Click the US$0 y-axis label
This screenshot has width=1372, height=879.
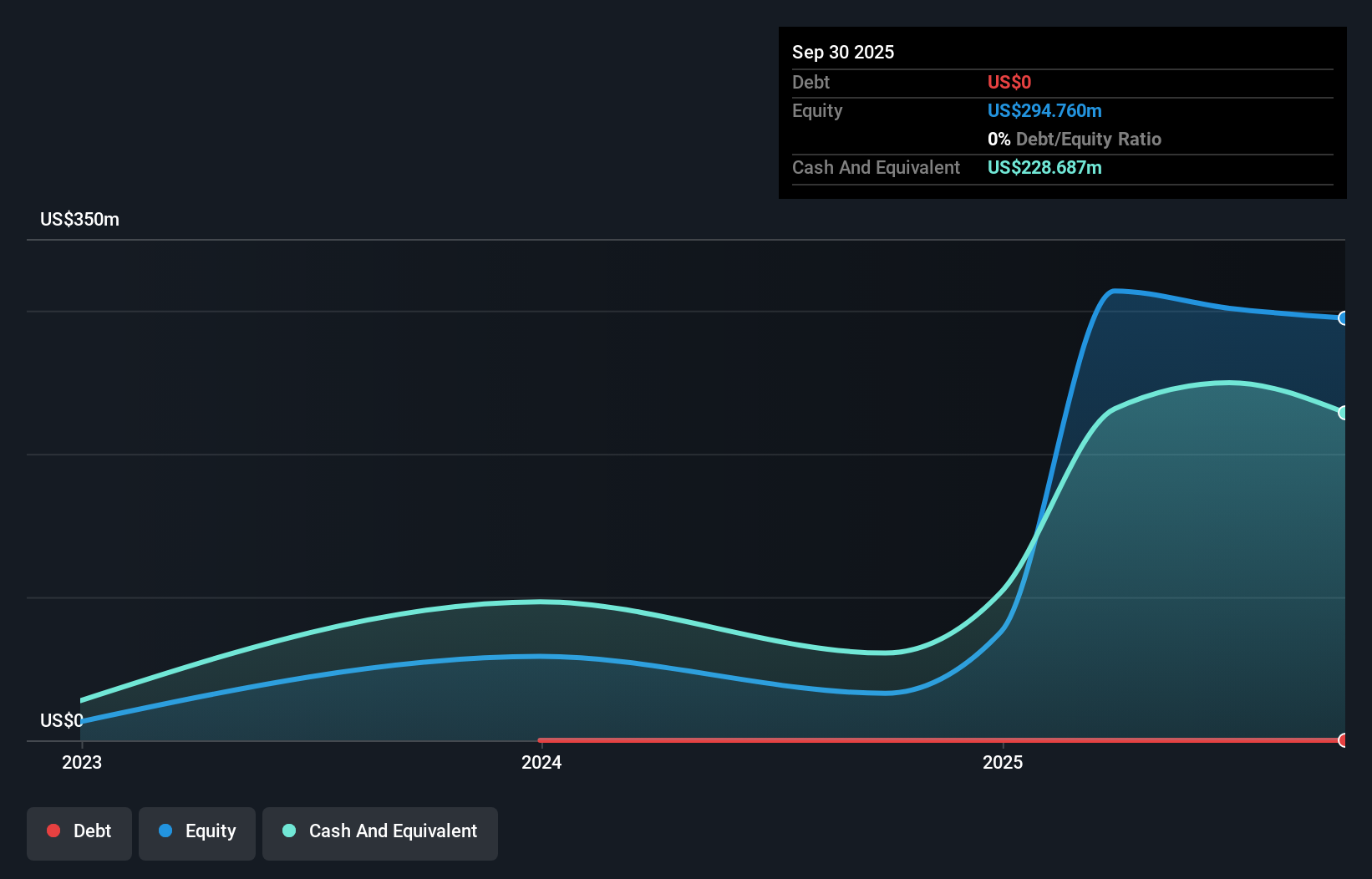click(62, 720)
